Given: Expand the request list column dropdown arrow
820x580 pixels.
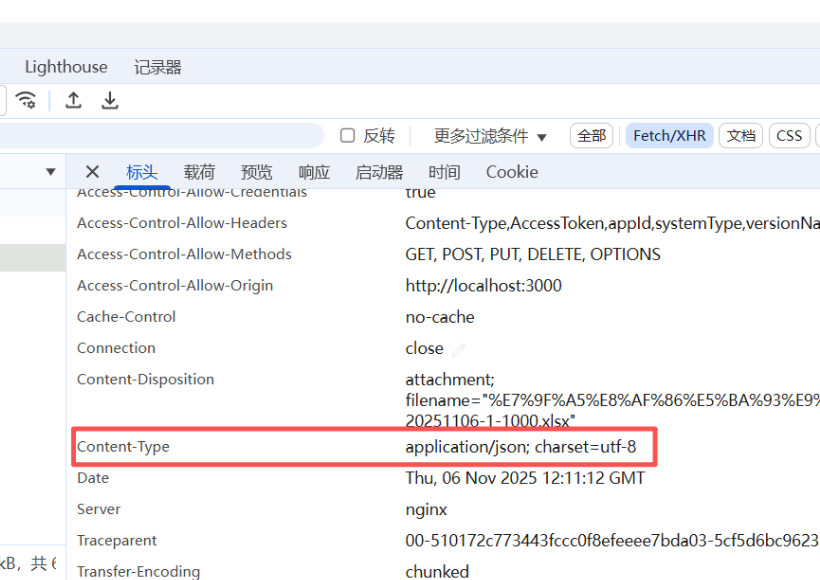Looking at the screenshot, I should 51,172.
